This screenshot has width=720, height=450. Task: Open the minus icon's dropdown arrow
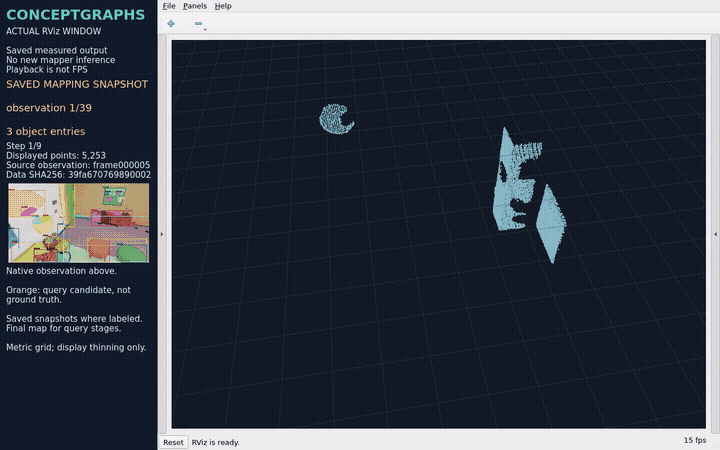coord(205,29)
